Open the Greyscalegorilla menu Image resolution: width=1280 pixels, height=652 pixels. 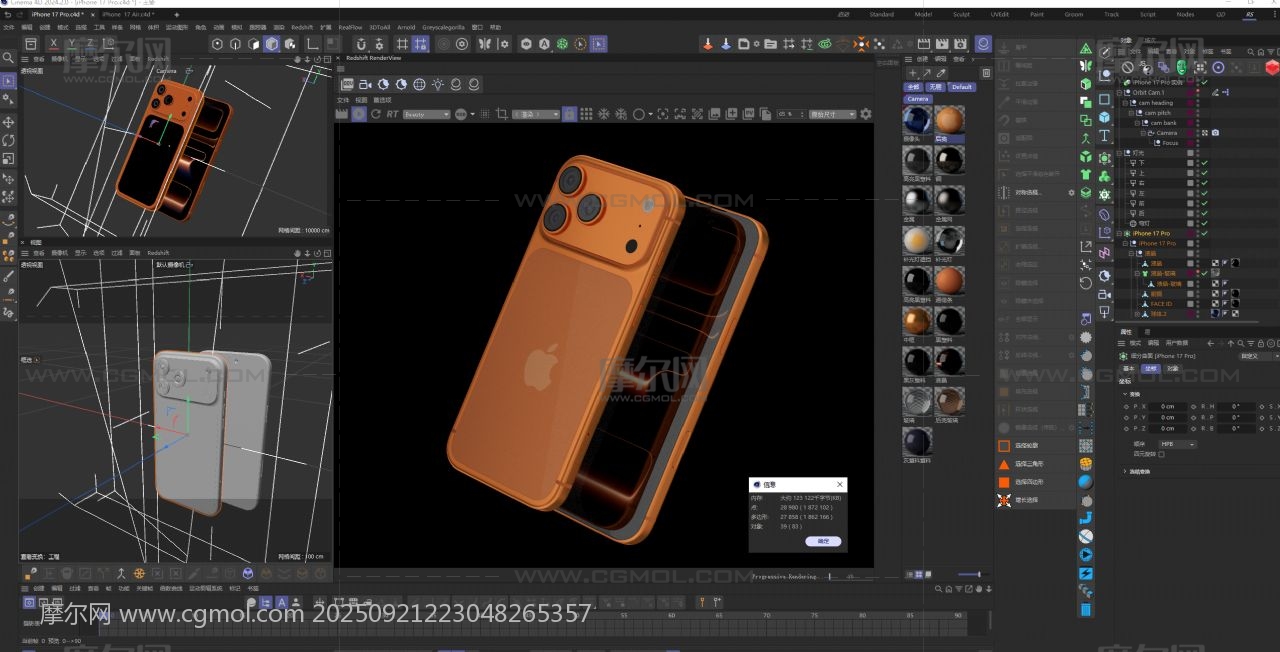(443, 27)
